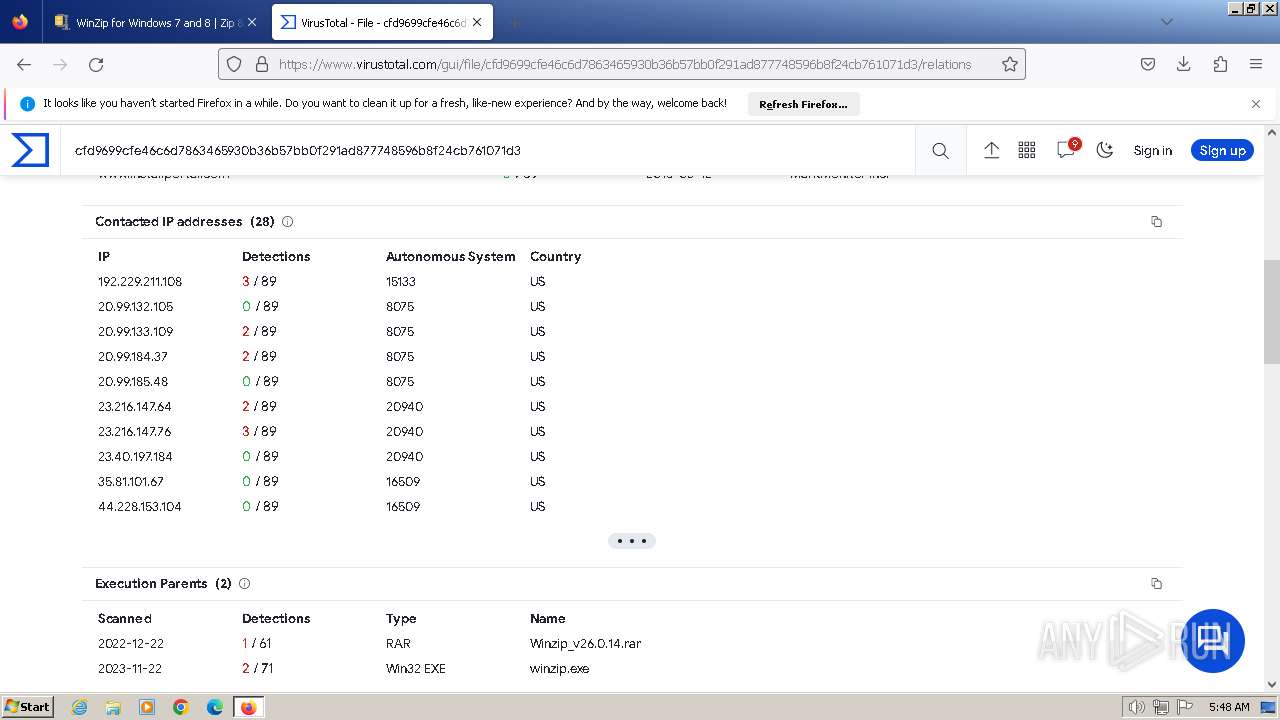
Task: Open IP 44.228.153.104
Action: point(140,507)
